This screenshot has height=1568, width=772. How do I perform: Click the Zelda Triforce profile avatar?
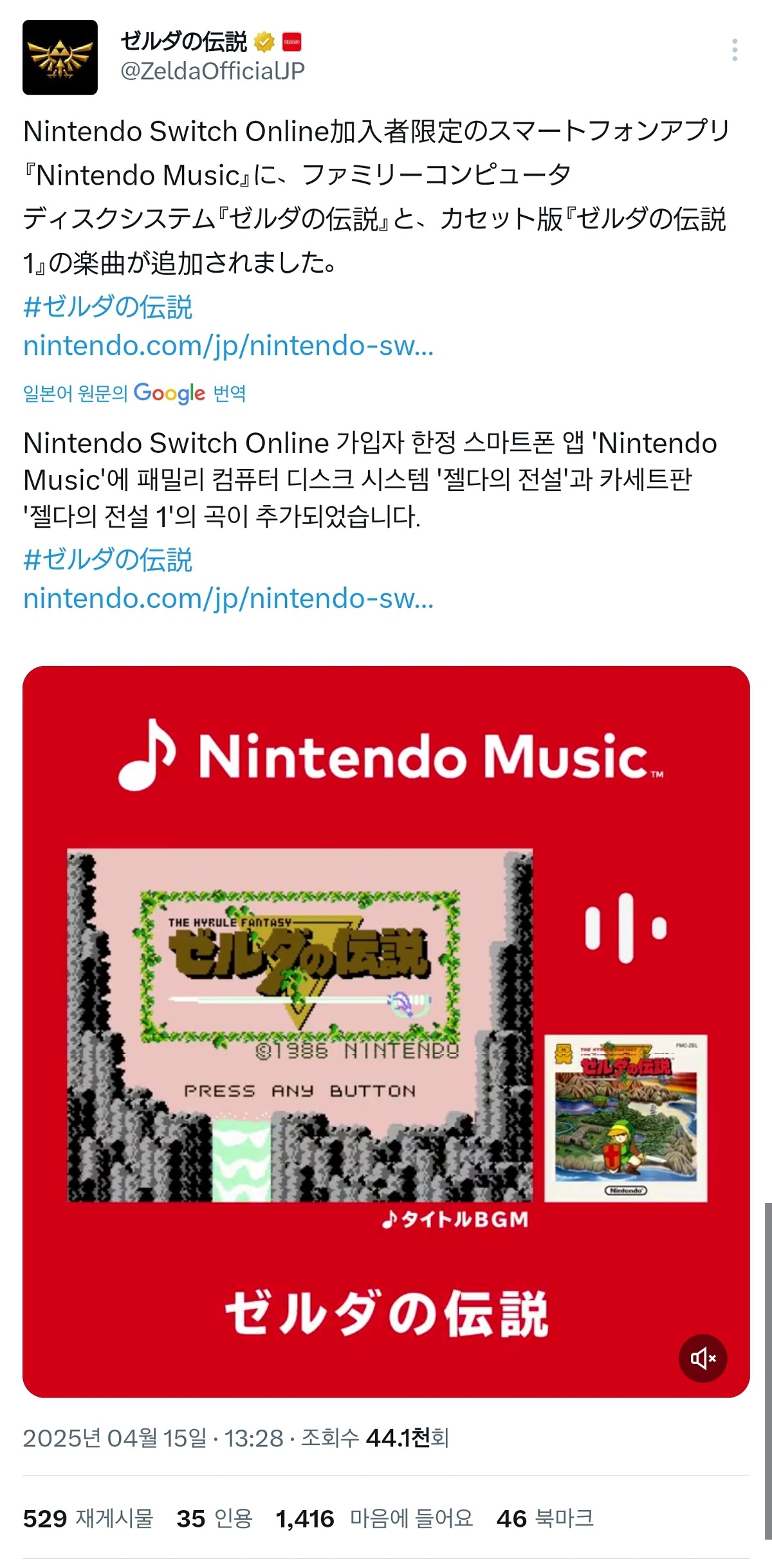pyautogui.click(x=60, y=57)
